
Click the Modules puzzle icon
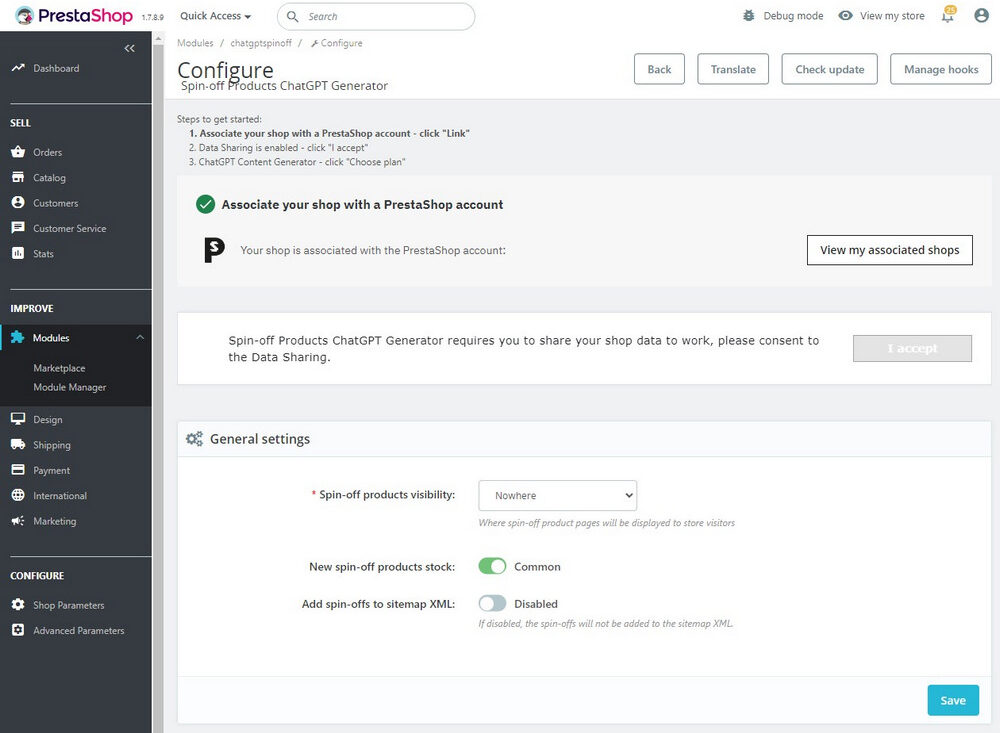click(x=18, y=337)
